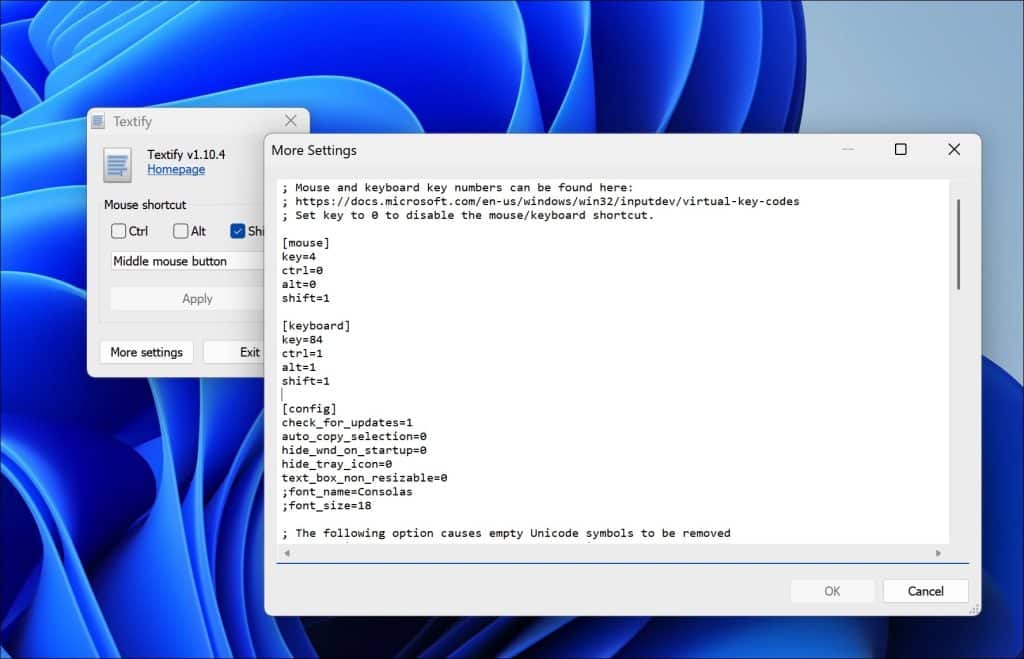Click the vertical scrollbar thumb in settings text
Screen dimensions: 1024x659
[x=958, y=244]
